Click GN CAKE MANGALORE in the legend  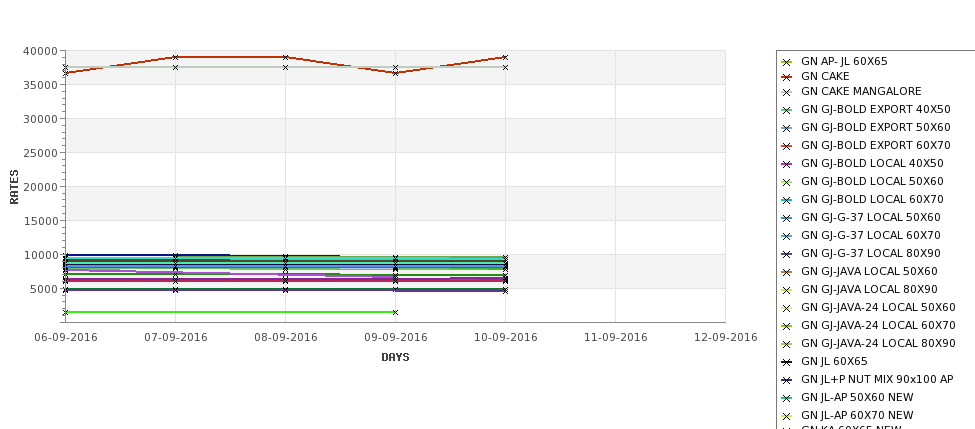point(861,91)
